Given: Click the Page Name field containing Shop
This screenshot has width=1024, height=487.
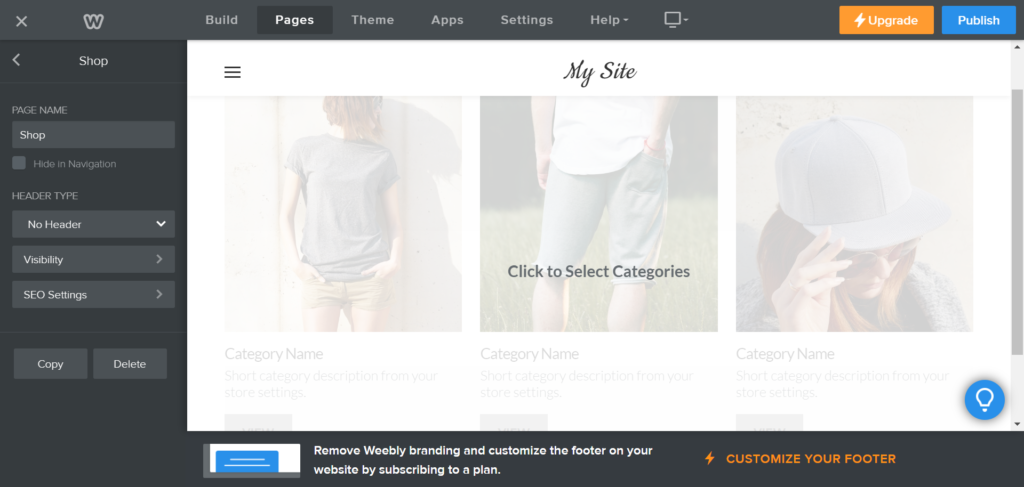Looking at the screenshot, I should pos(93,135).
